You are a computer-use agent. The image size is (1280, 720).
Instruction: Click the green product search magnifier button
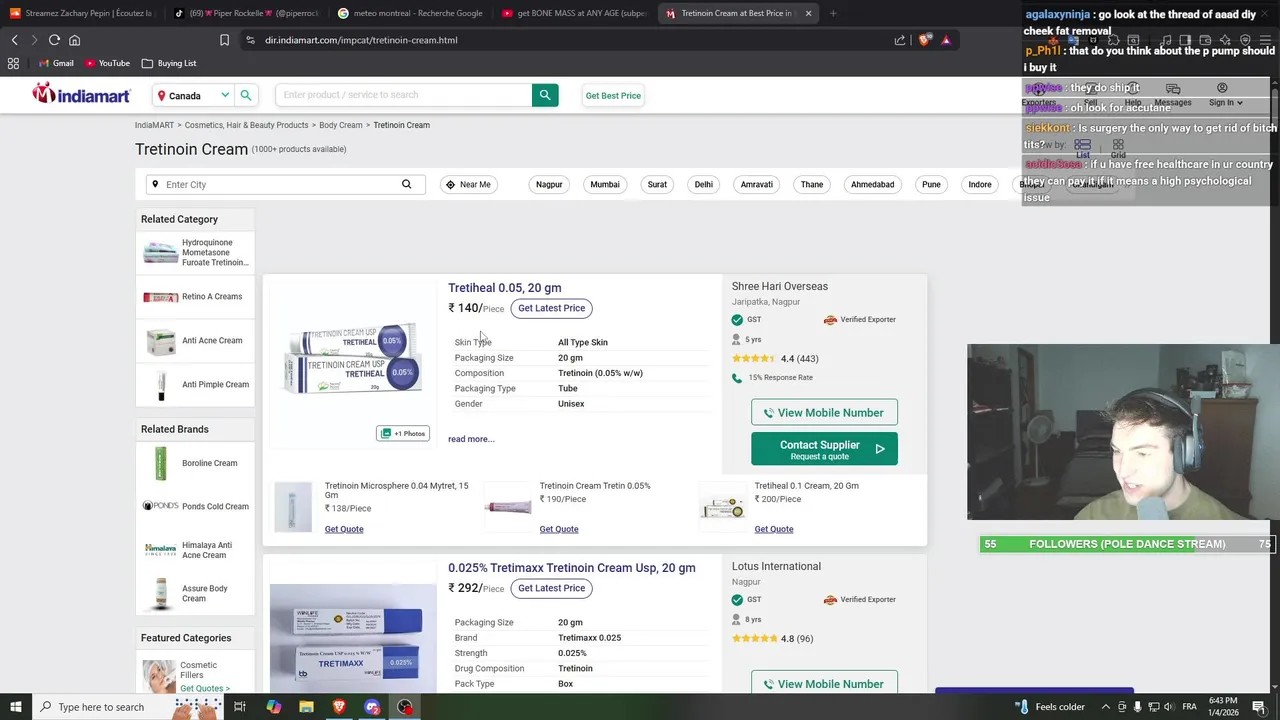pyautogui.click(x=545, y=95)
